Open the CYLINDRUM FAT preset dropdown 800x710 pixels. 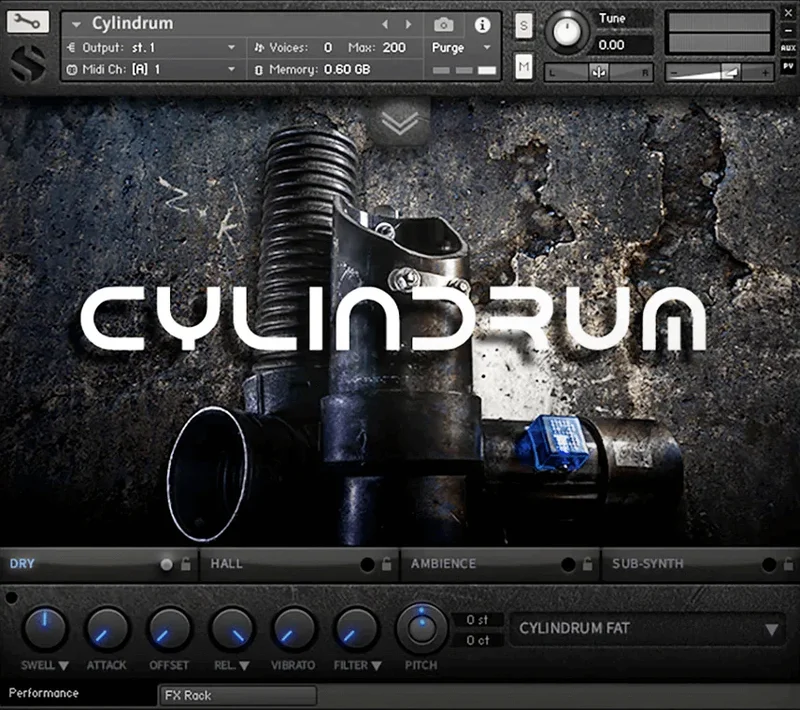[x=647, y=629]
